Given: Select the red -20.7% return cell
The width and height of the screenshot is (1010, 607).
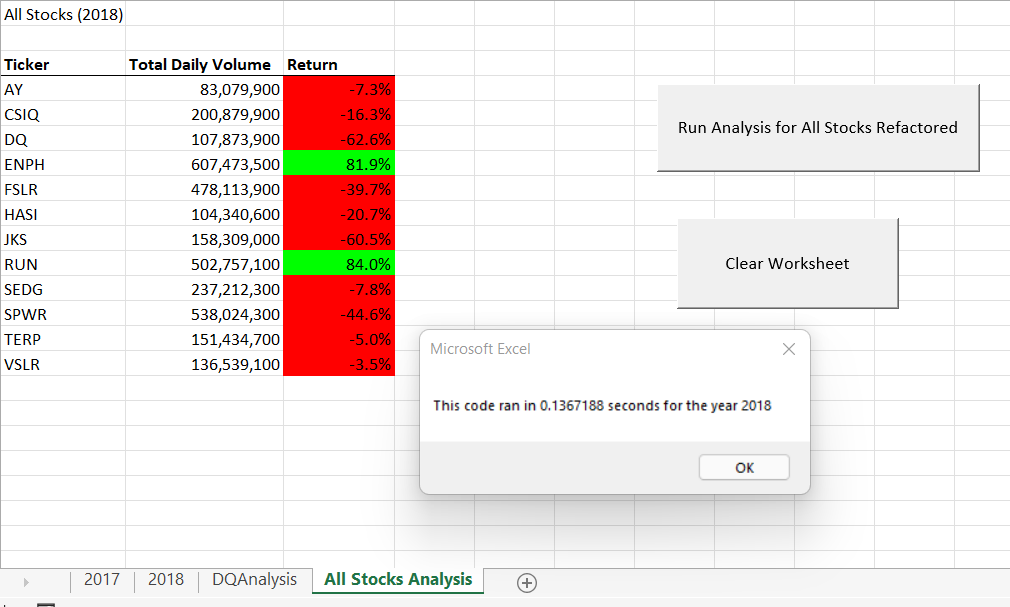Looking at the screenshot, I should coord(339,215).
